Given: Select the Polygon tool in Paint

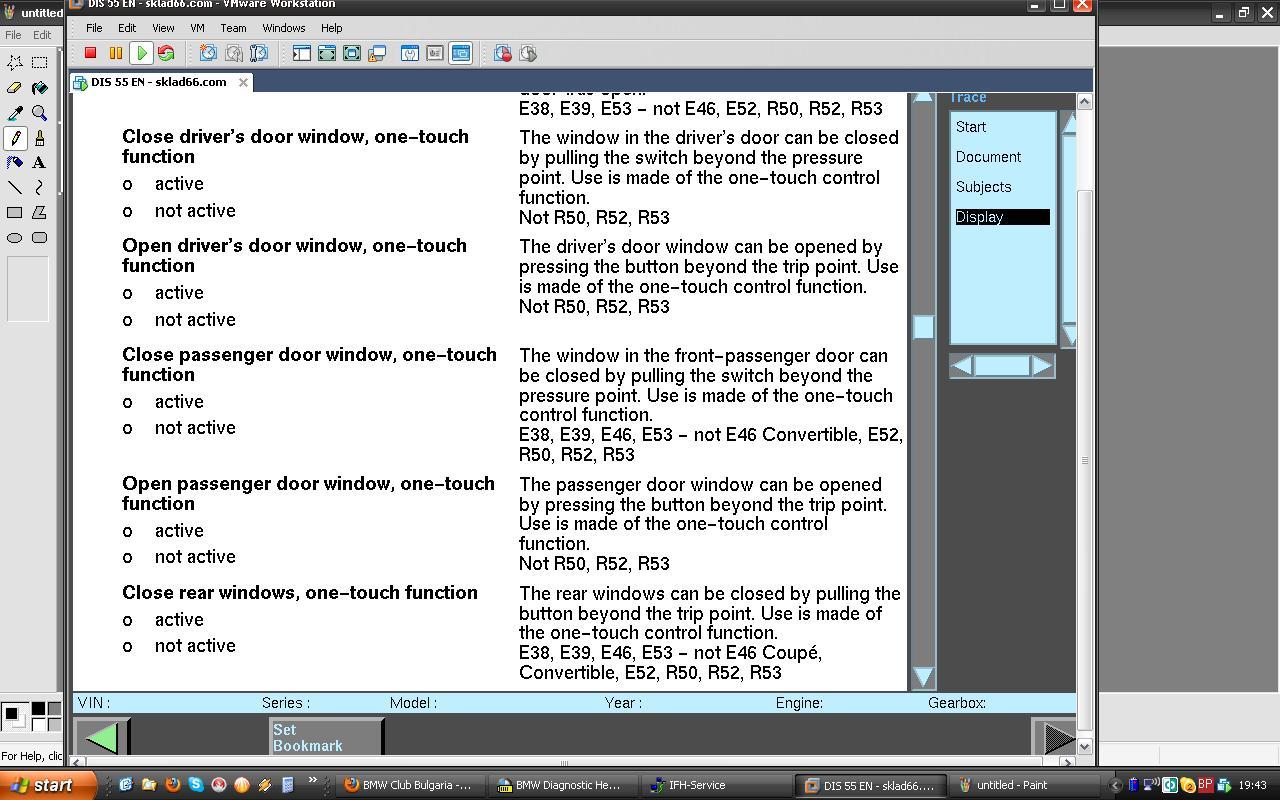Looking at the screenshot, I should 40,212.
